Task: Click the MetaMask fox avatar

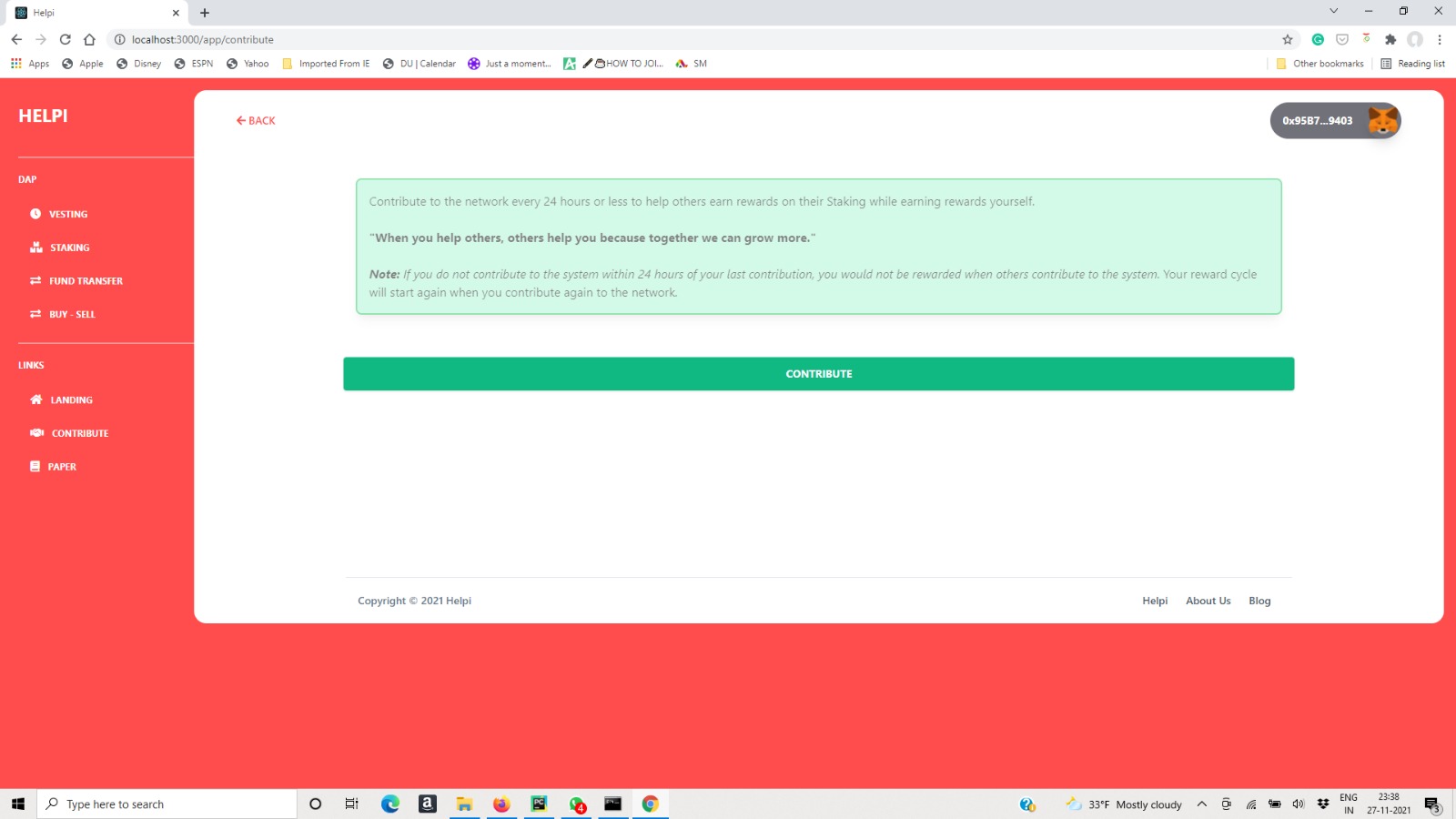Action: pos(1383,120)
